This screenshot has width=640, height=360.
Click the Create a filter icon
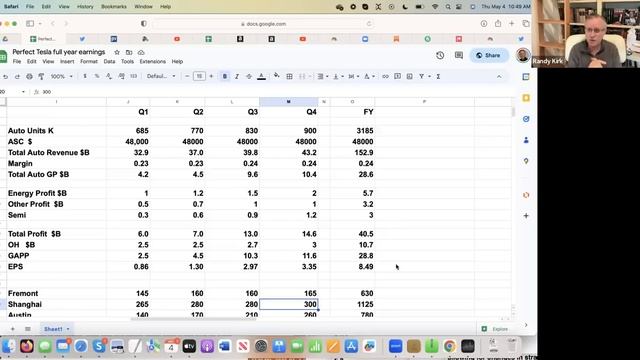coord(422,76)
